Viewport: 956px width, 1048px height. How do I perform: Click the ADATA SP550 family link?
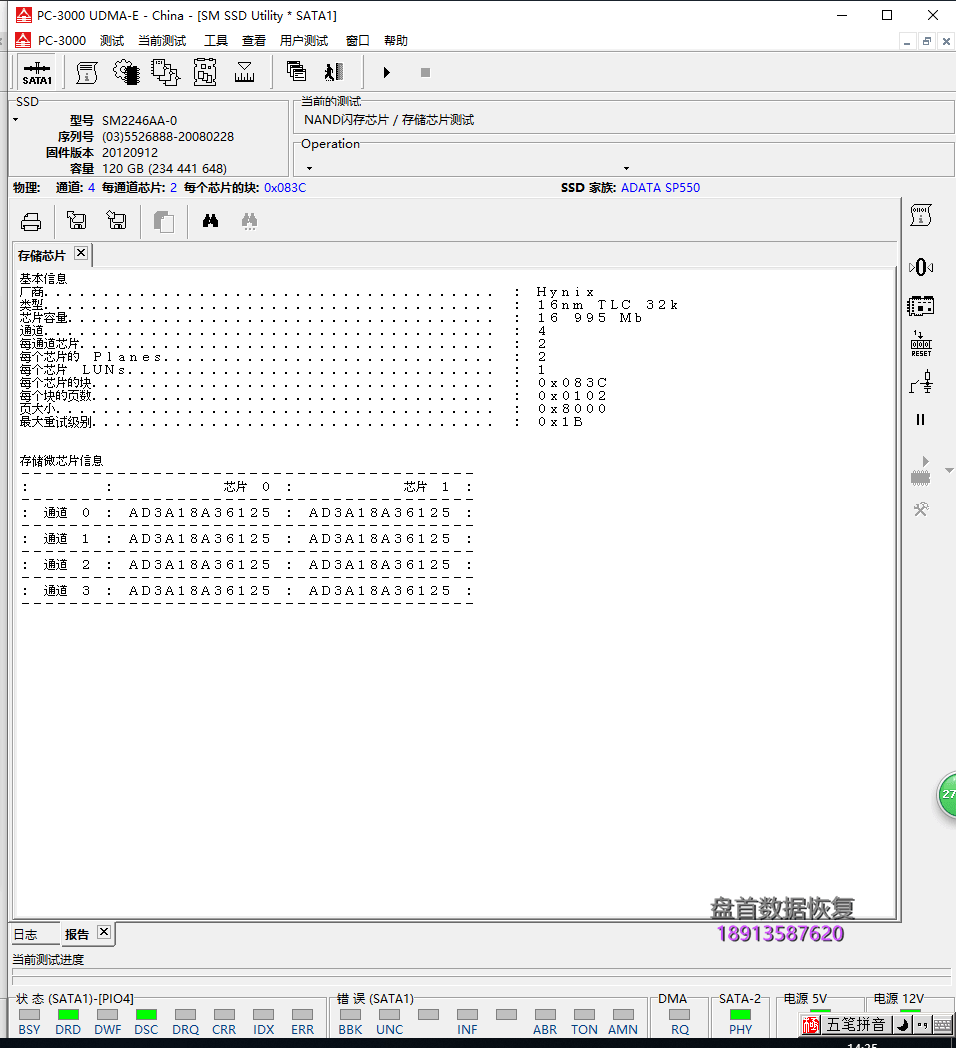pyautogui.click(x=661, y=188)
